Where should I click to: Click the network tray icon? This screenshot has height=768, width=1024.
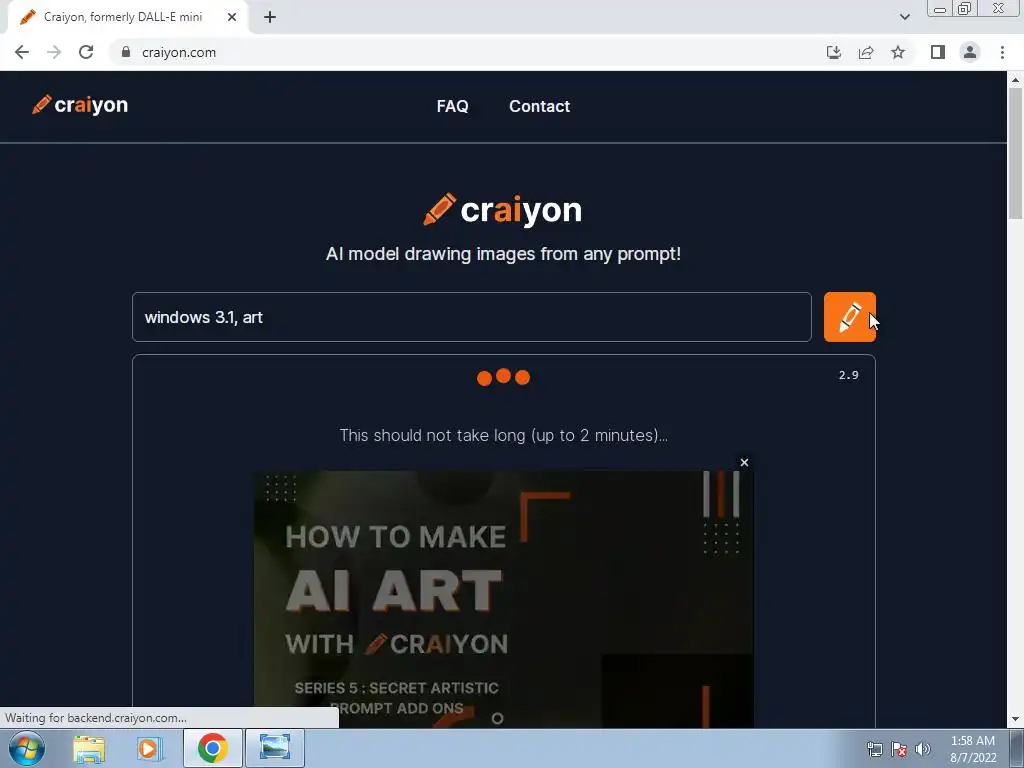tap(874, 749)
